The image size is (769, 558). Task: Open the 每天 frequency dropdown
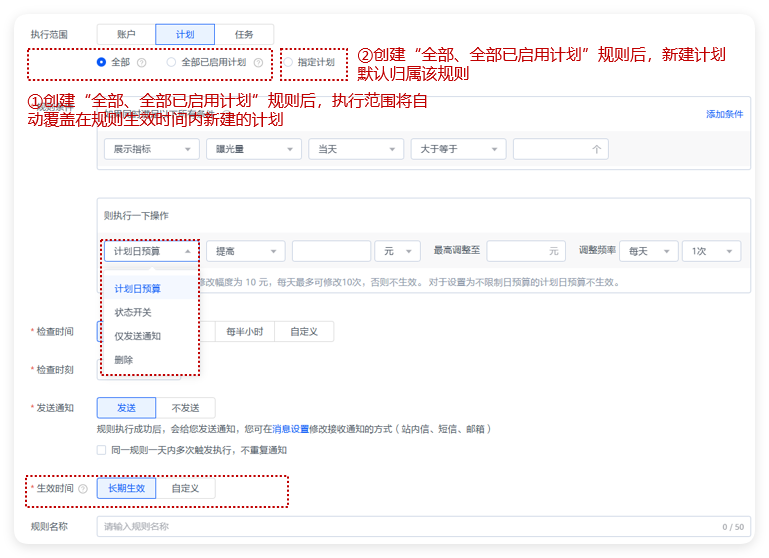[x=649, y=252]
